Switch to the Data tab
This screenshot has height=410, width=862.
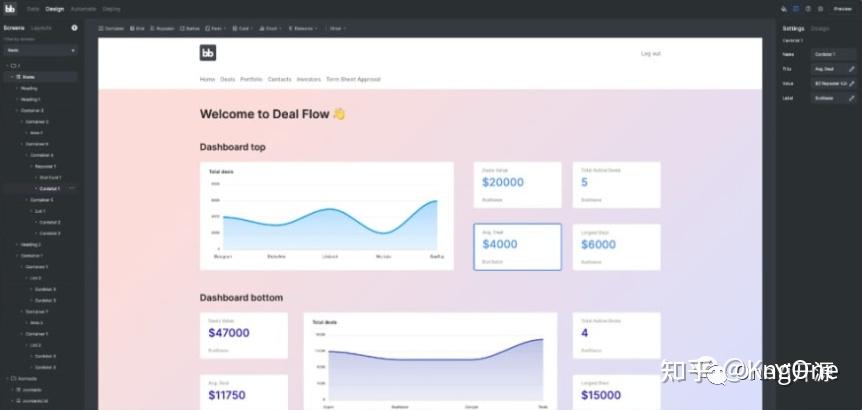point(33,9)
